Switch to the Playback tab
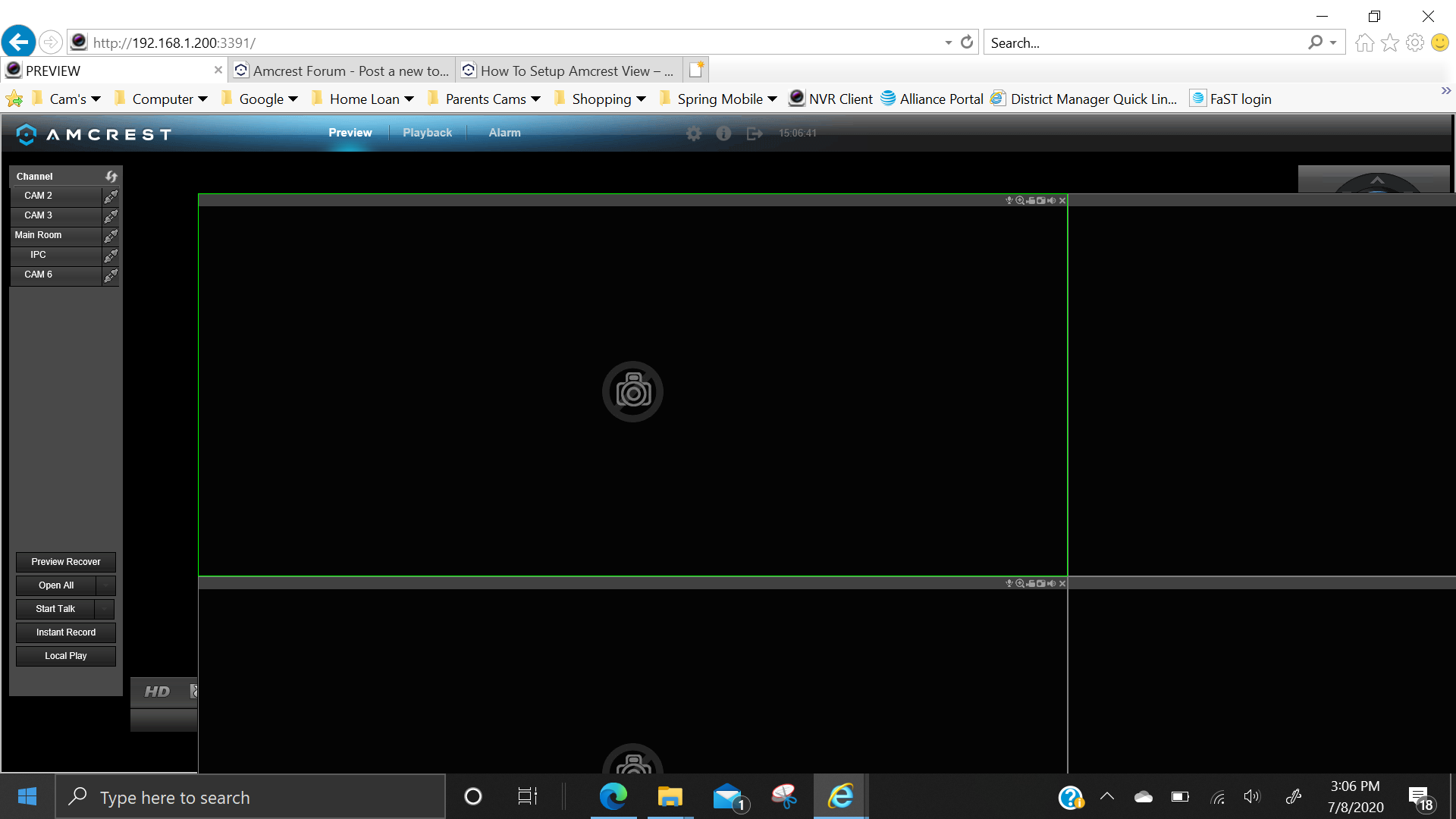Screen dimensions: 1456x819 (427, 133)
